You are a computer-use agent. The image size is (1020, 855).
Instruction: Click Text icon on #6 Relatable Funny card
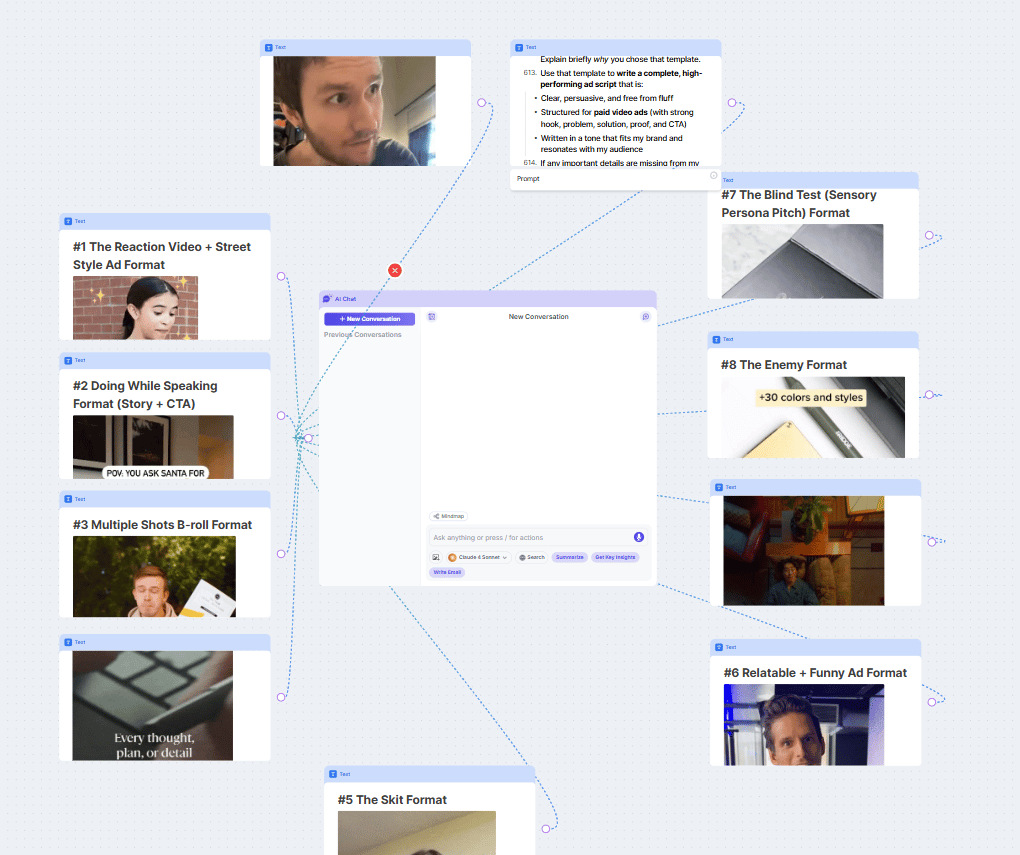click(x=719, y=647)
